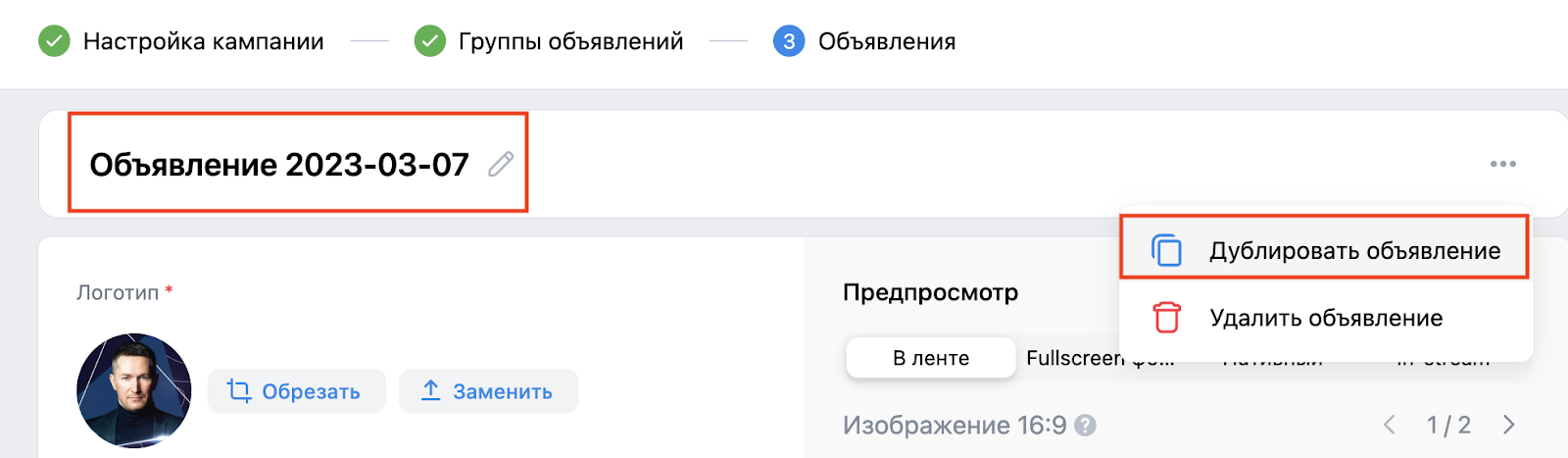
Task: Click the logo avatar thumbnail
Action: pyautogui.click(x=134, y=390)
